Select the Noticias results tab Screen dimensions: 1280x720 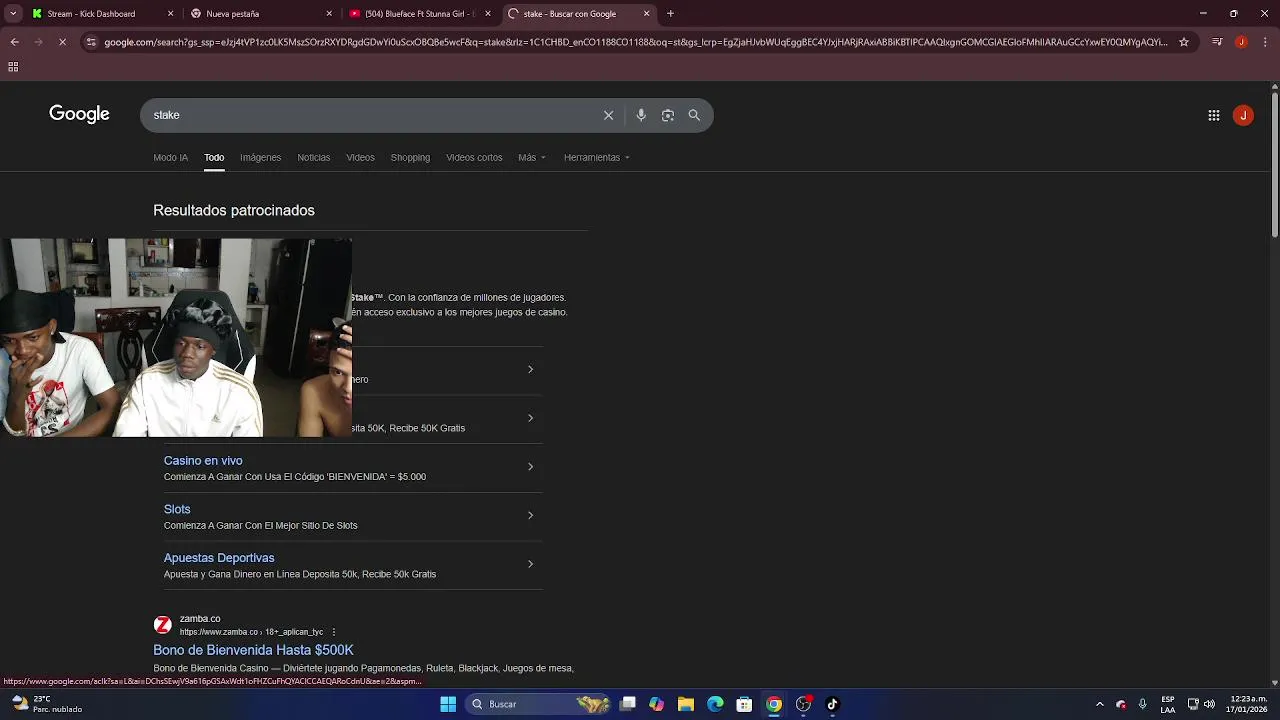pos(313,157)
